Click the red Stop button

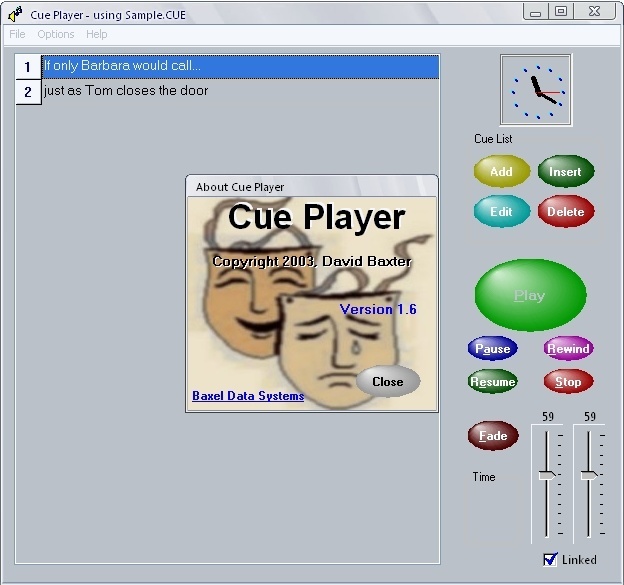coord(568,382)
